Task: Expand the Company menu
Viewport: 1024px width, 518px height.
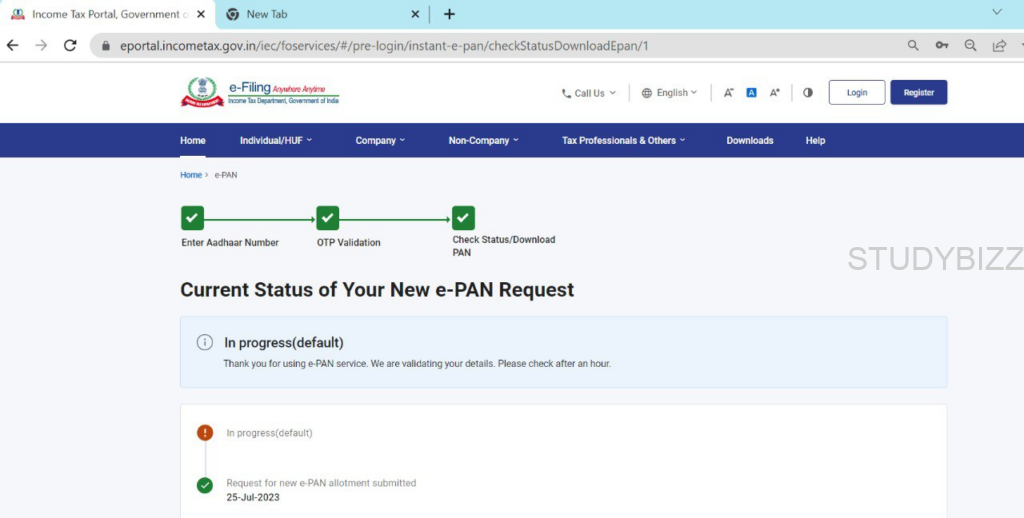Action: point(380,141)
